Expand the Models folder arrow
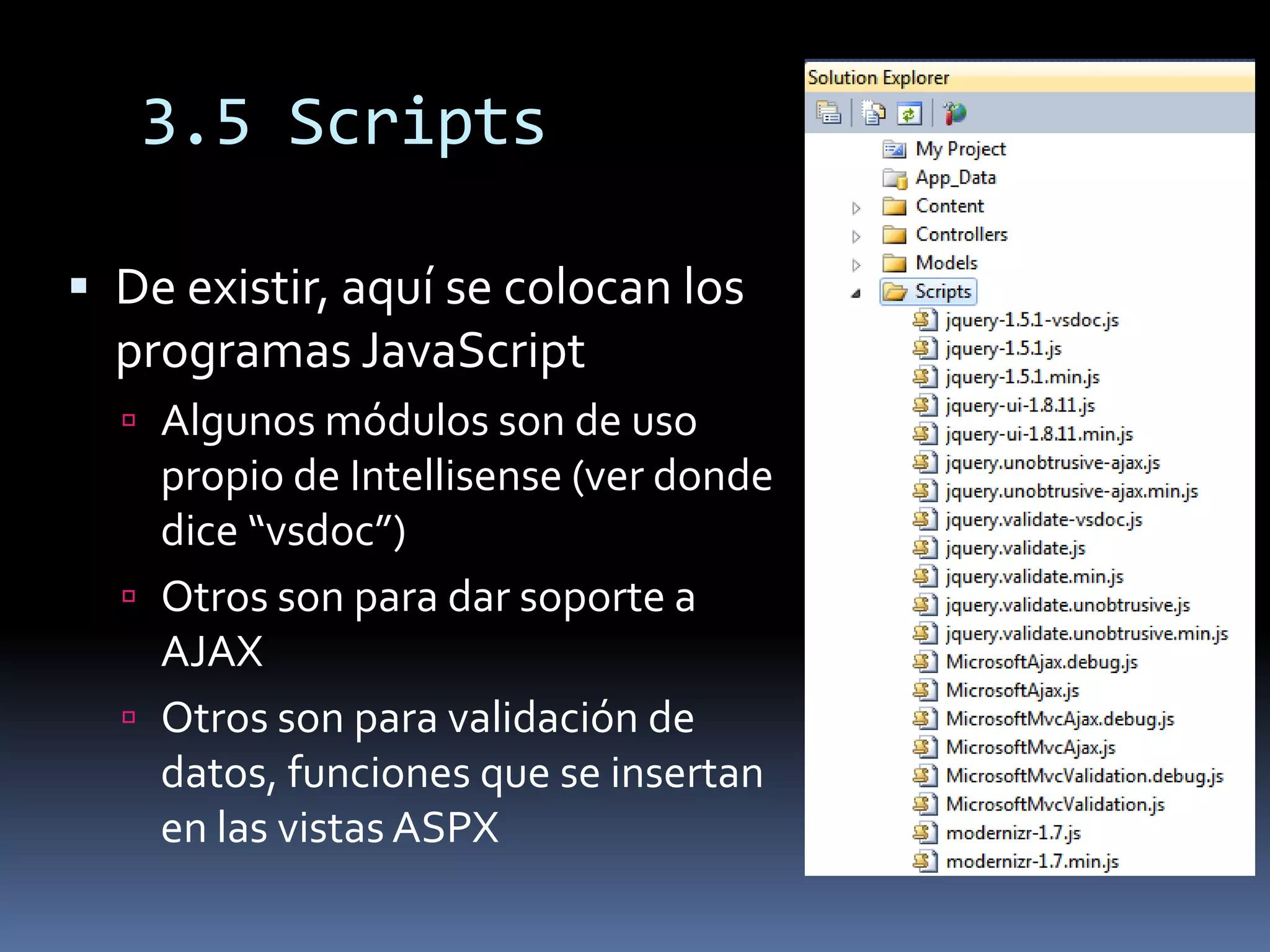 [856, 265]
